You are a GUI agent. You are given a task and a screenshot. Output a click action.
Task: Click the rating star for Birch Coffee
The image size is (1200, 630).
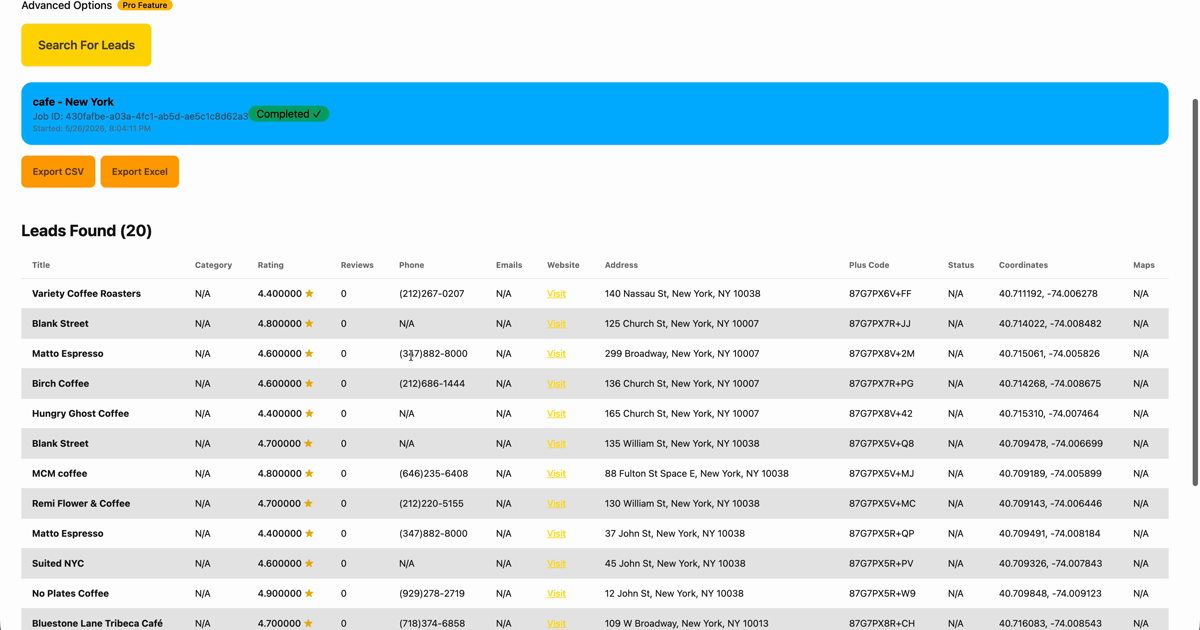coord(309,384)
